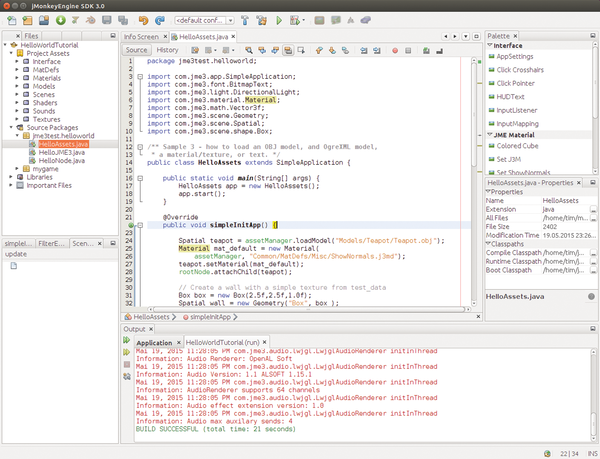Click the Stop Macro Recording icon
Image resolution: width=600 pixels, height=459 pixels.
(x=408, y=50)
